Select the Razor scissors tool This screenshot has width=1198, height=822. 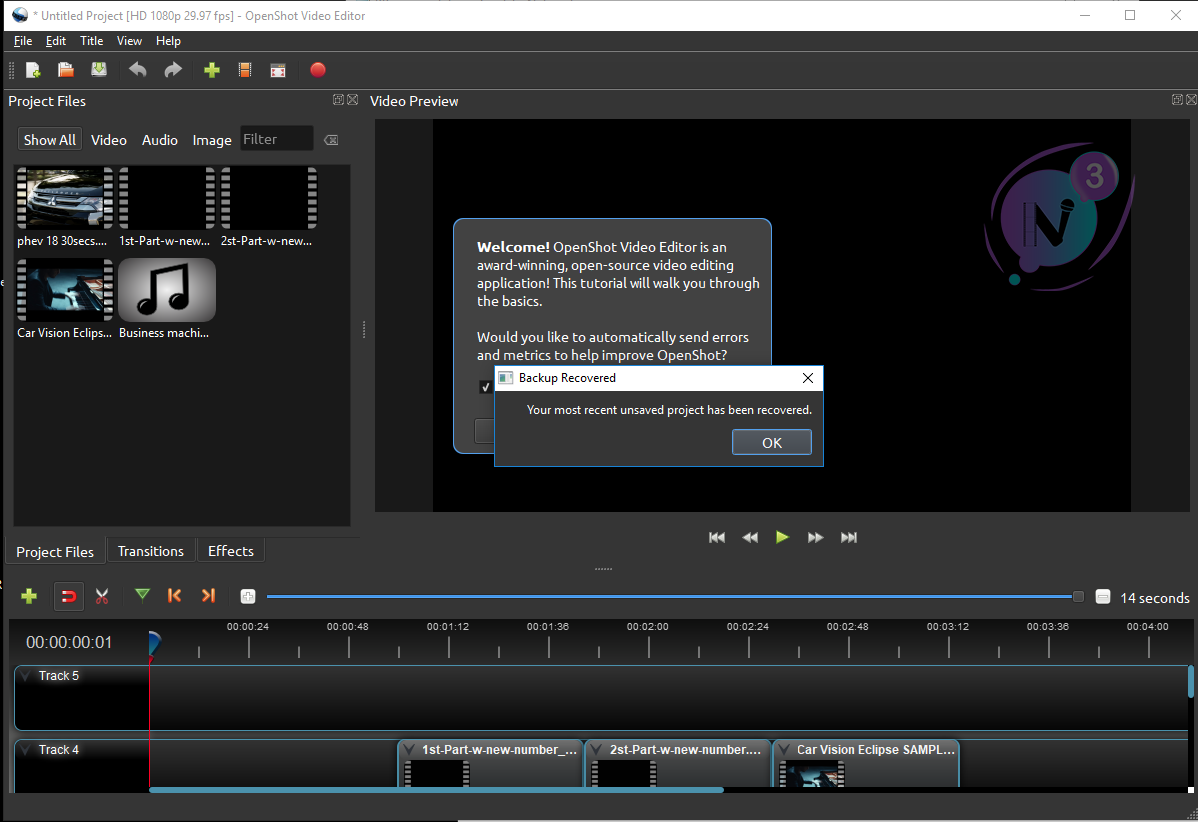point(102,596)
